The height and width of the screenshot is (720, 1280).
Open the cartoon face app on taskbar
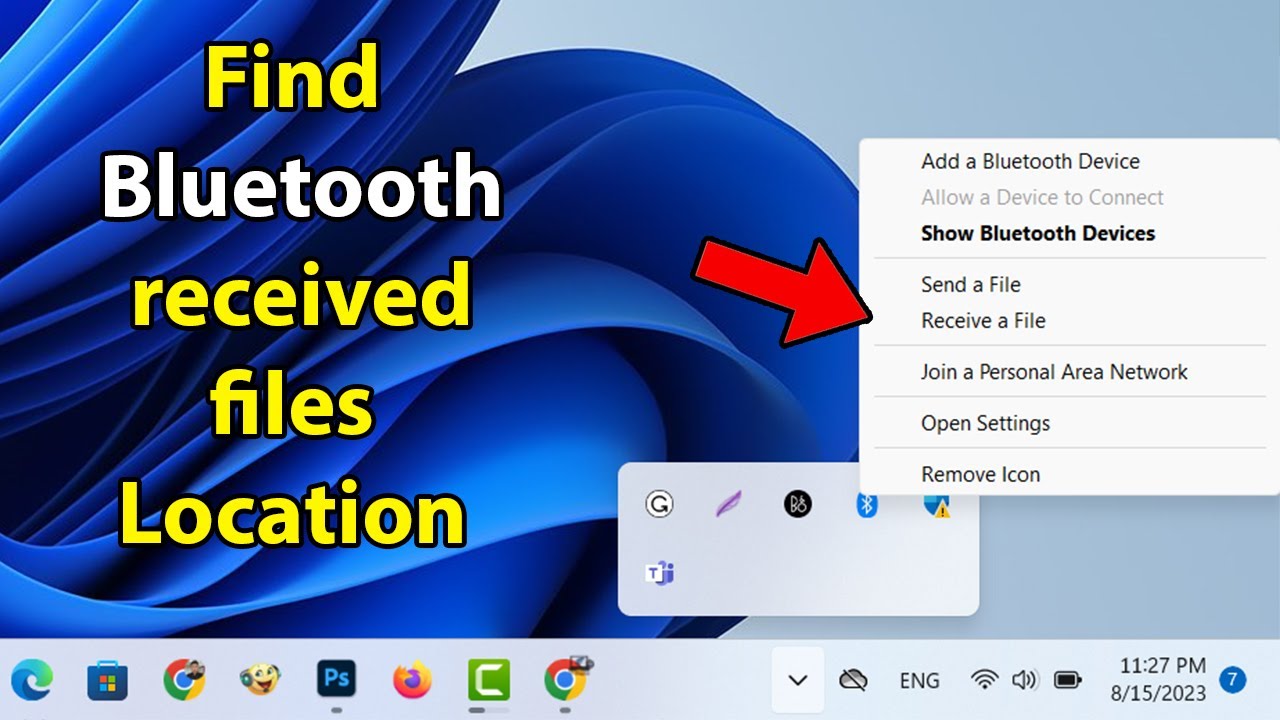[260, 681]
